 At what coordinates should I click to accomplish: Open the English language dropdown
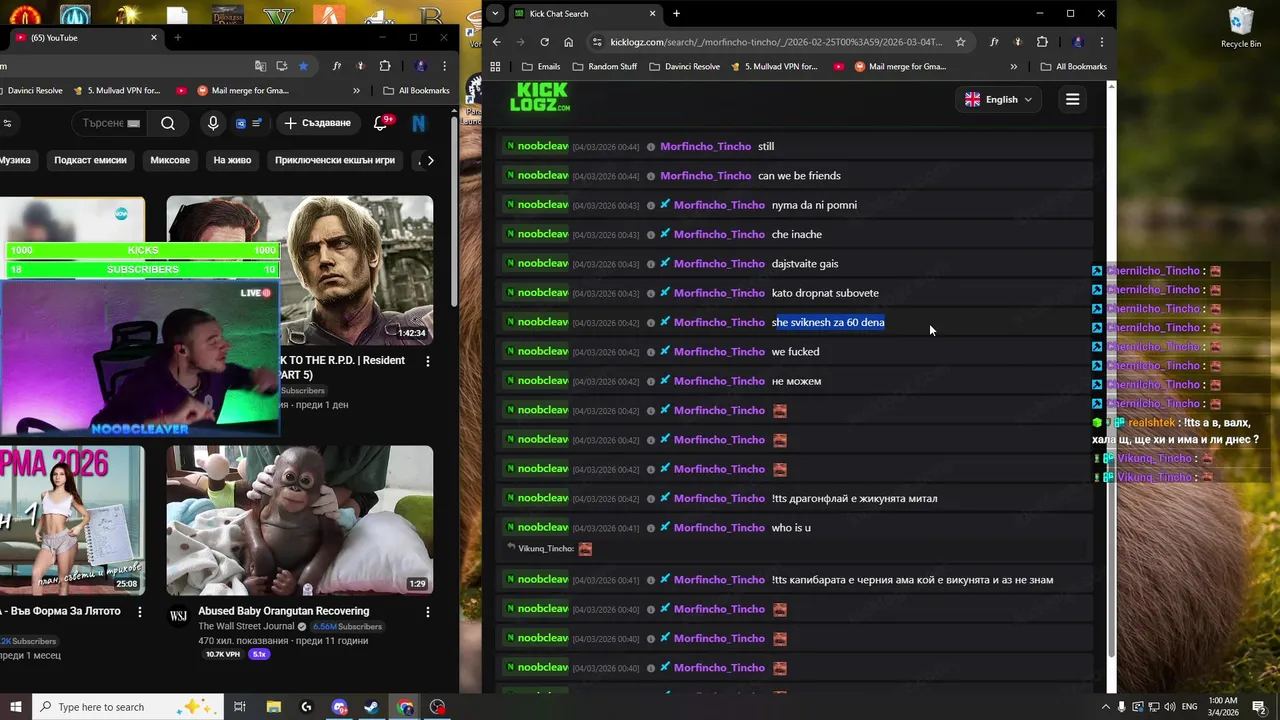(x=998, y=99)
